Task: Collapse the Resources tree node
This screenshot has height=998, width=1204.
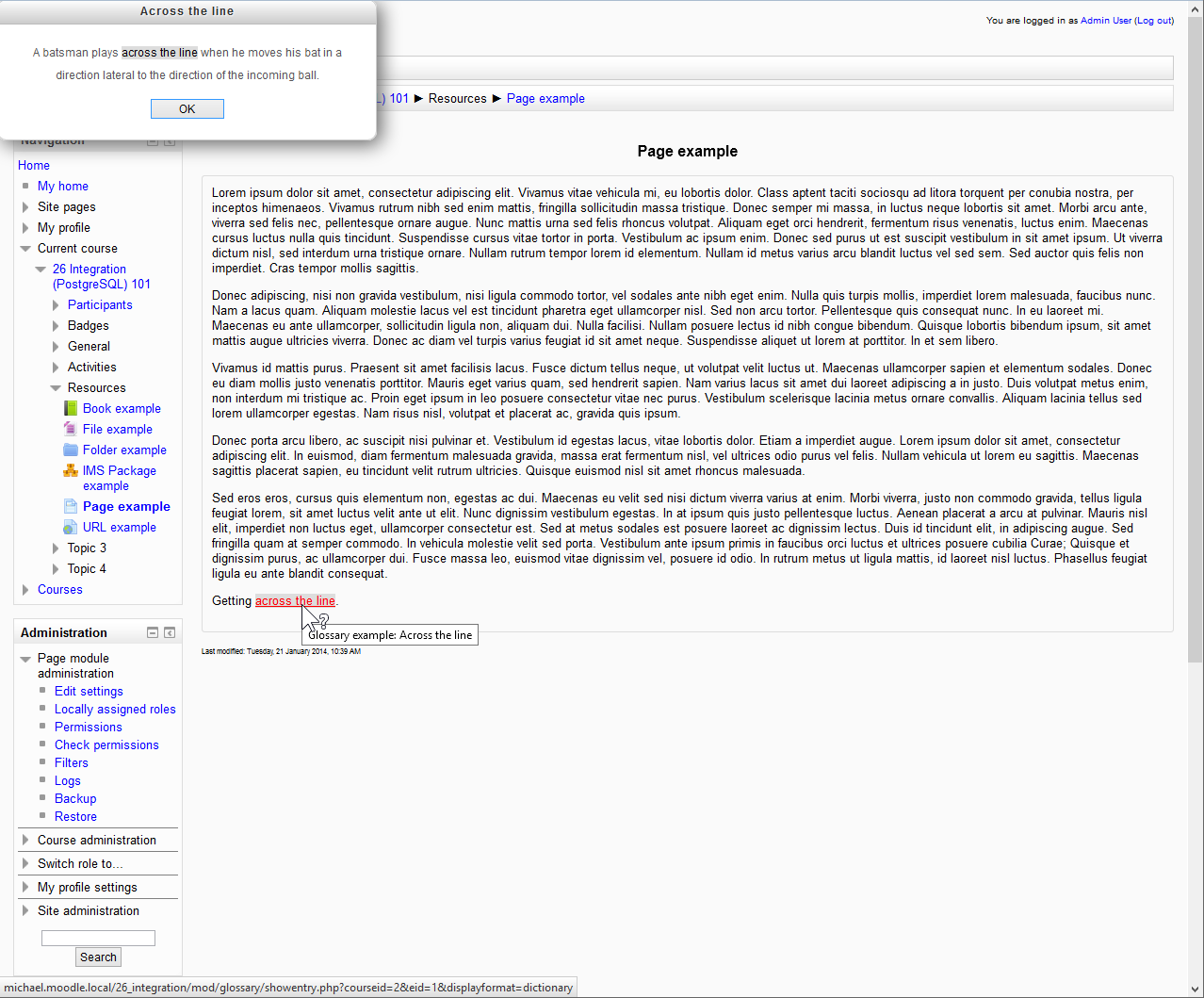Action: tap(56, 387)
